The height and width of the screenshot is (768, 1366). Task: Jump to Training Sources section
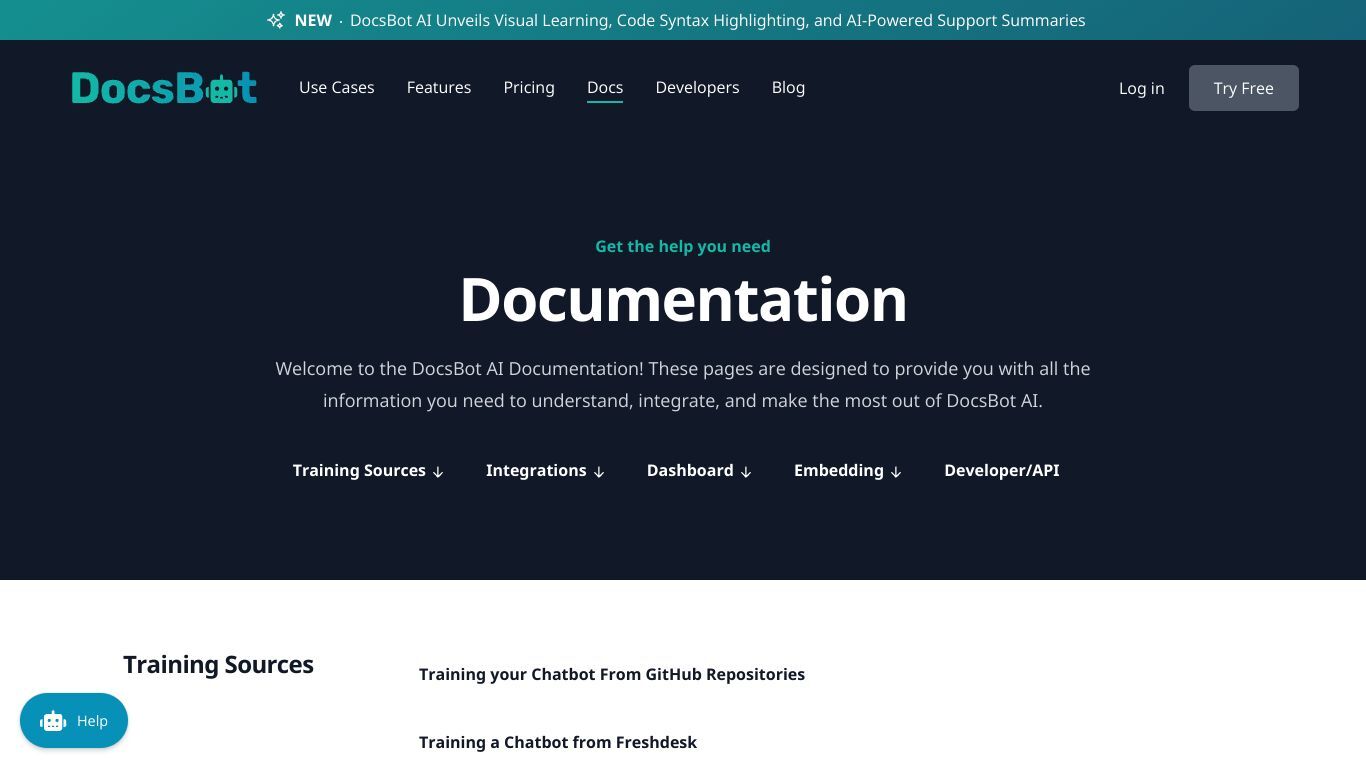coord(368,470)
